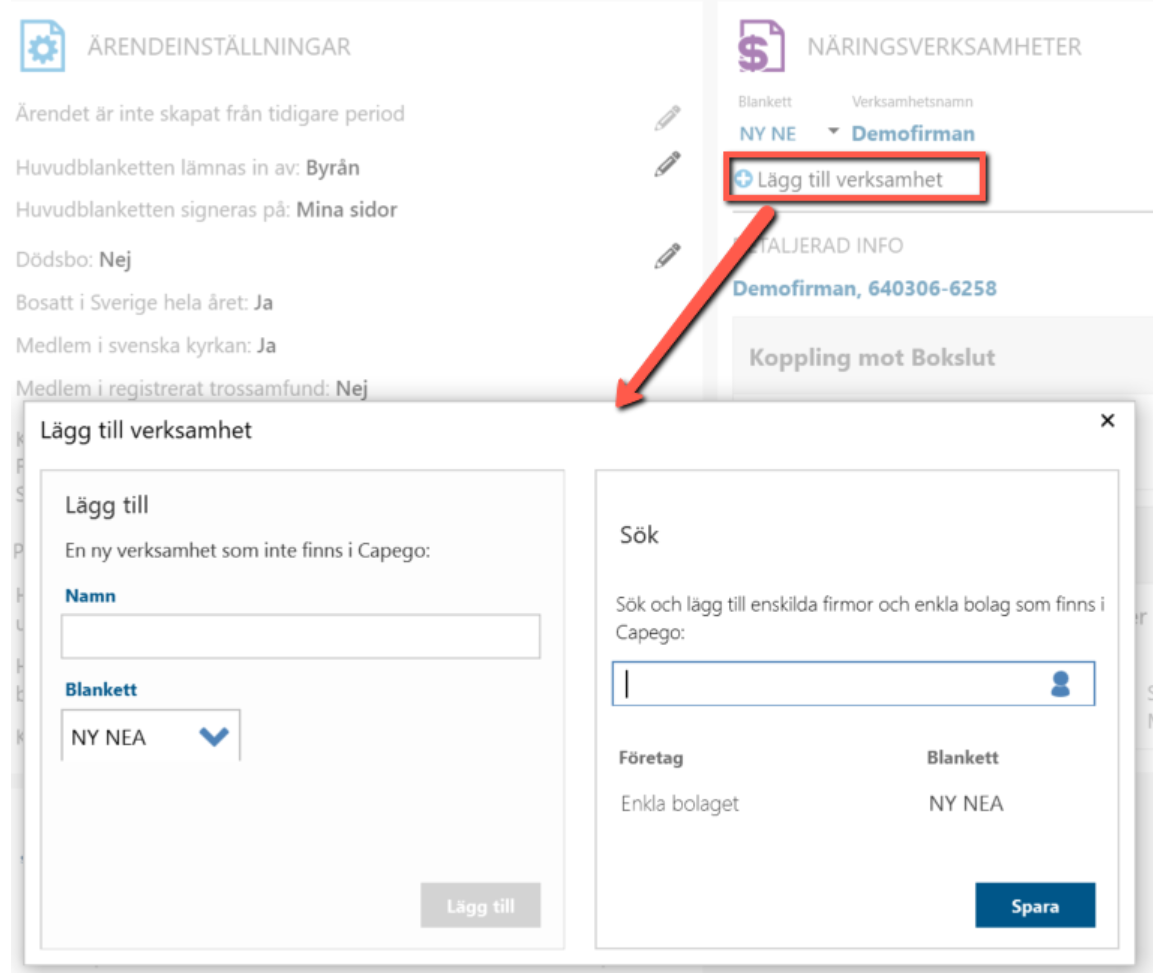Click the Lägg till verksamhet link
Screen dimensions: 1153x980
(x=849, y=180)
